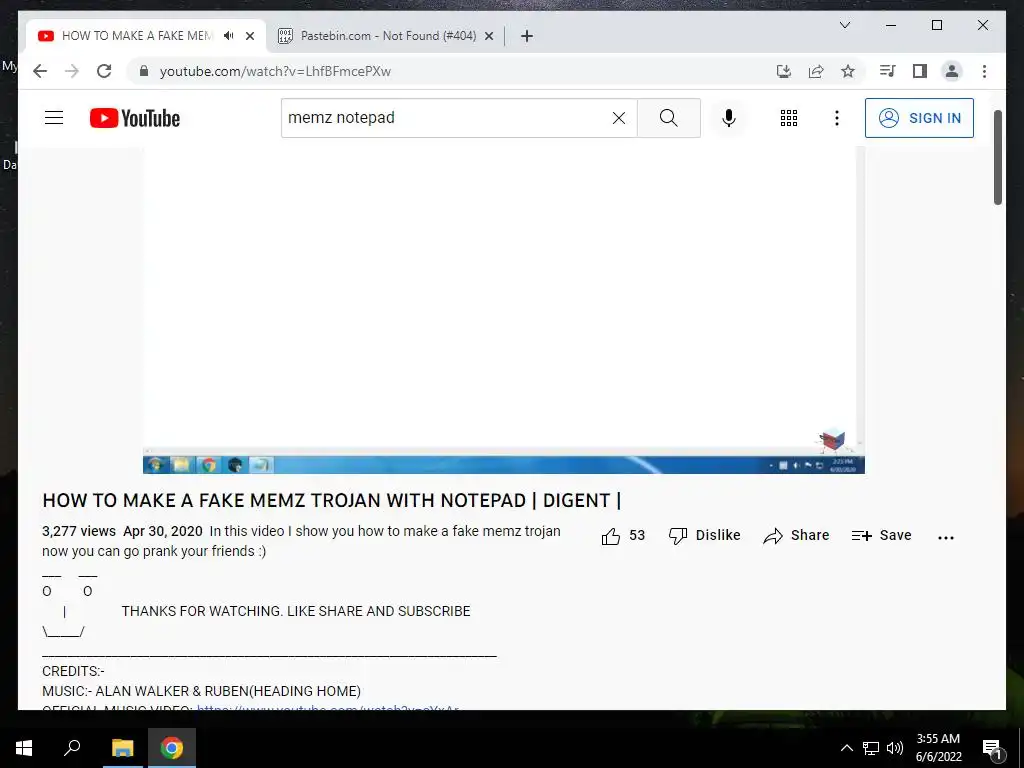Screen dimensions: 1024x768
Task: Open the notification center icon
Action: click(x=992, y=748)
